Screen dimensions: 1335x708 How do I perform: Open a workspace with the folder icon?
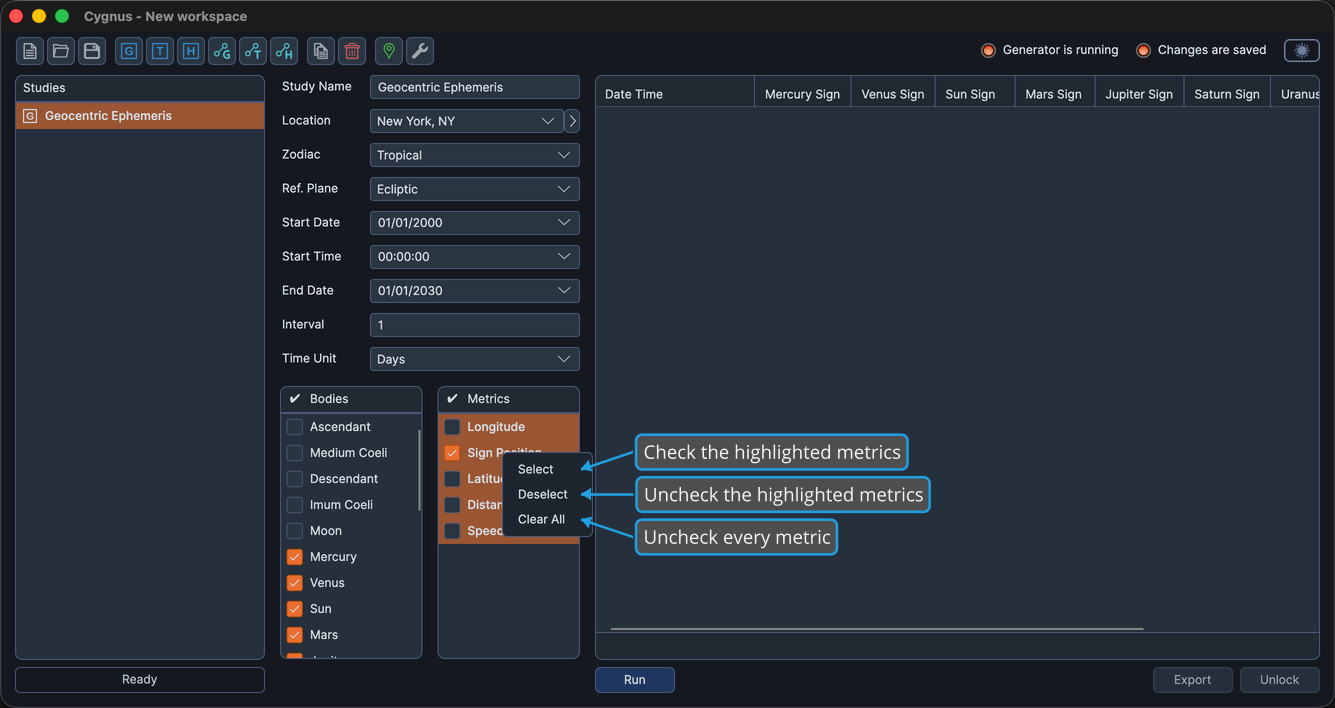pos(61,51)
